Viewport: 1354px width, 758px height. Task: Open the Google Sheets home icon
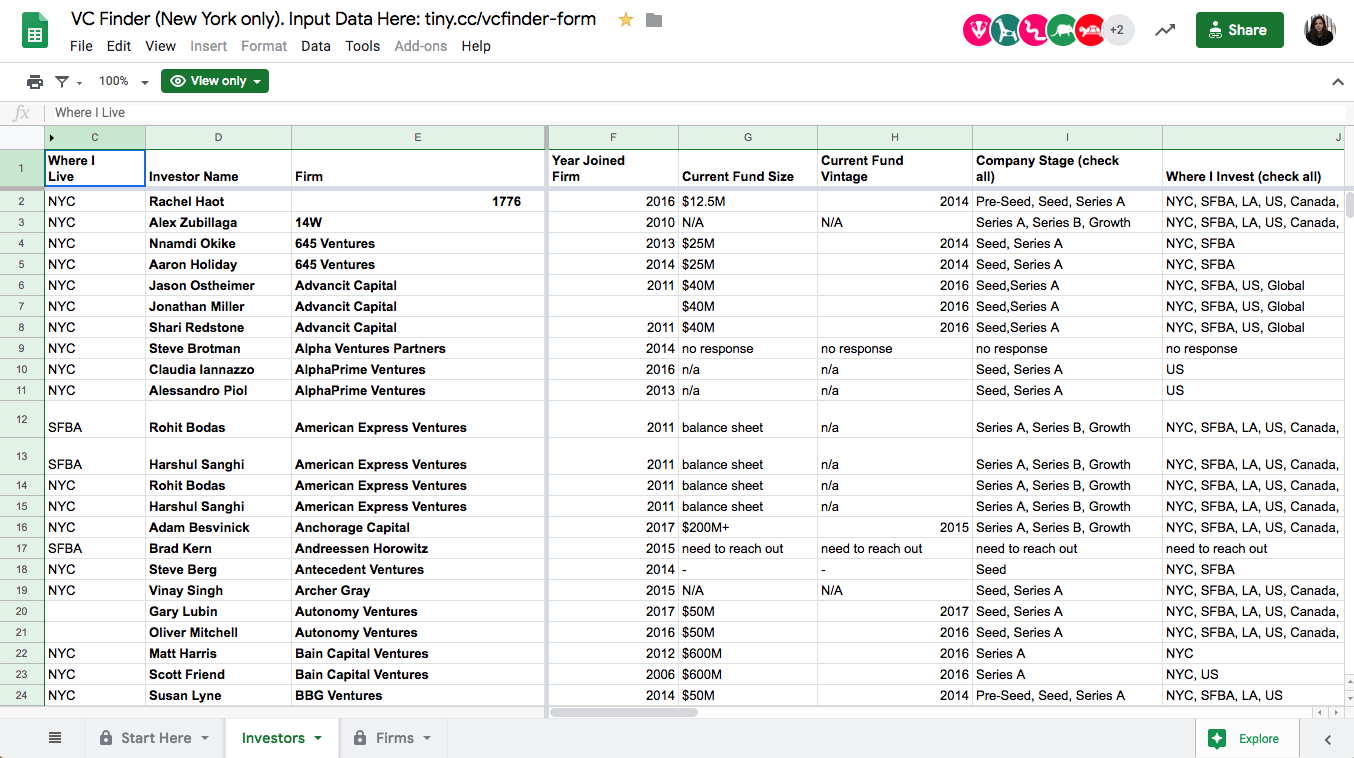click(35, 31)
